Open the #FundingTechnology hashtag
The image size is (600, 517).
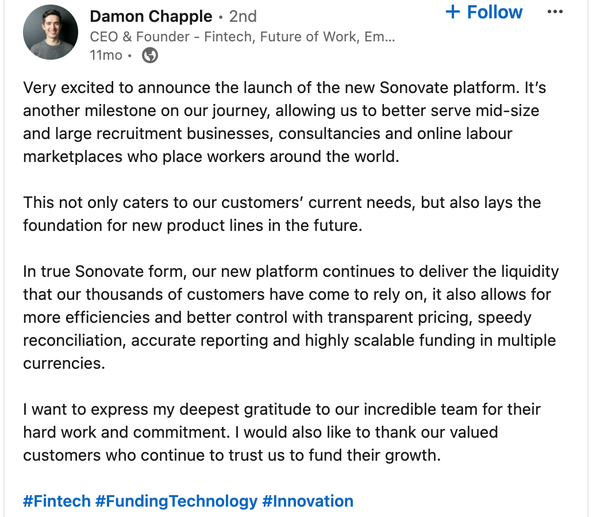[175, 501]
